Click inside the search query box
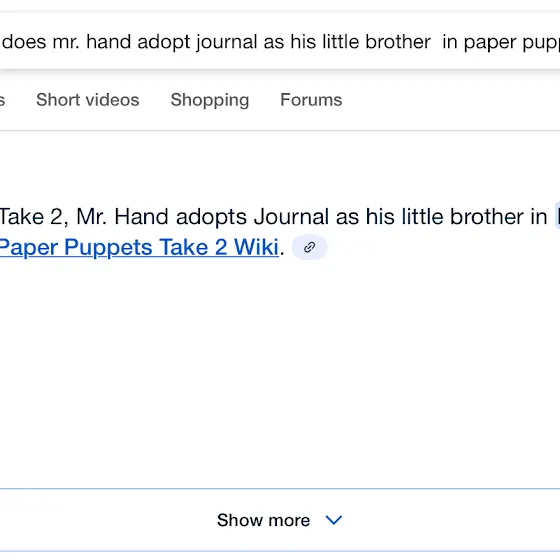Image resolution: width=560 pixels, height=560 pixels. pos(280,41)
